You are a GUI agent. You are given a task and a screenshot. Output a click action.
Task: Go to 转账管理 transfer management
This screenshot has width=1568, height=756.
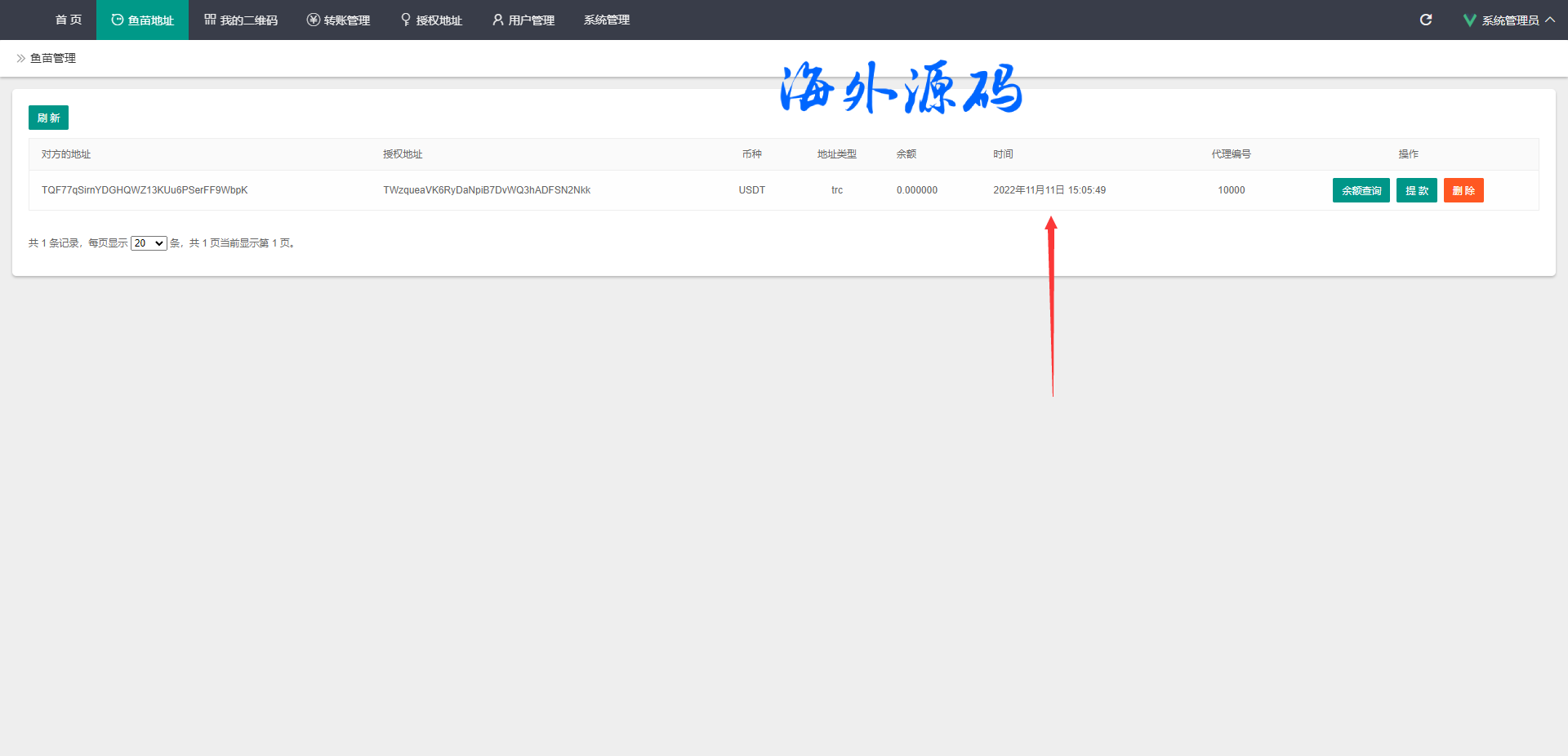pos(338,20)
